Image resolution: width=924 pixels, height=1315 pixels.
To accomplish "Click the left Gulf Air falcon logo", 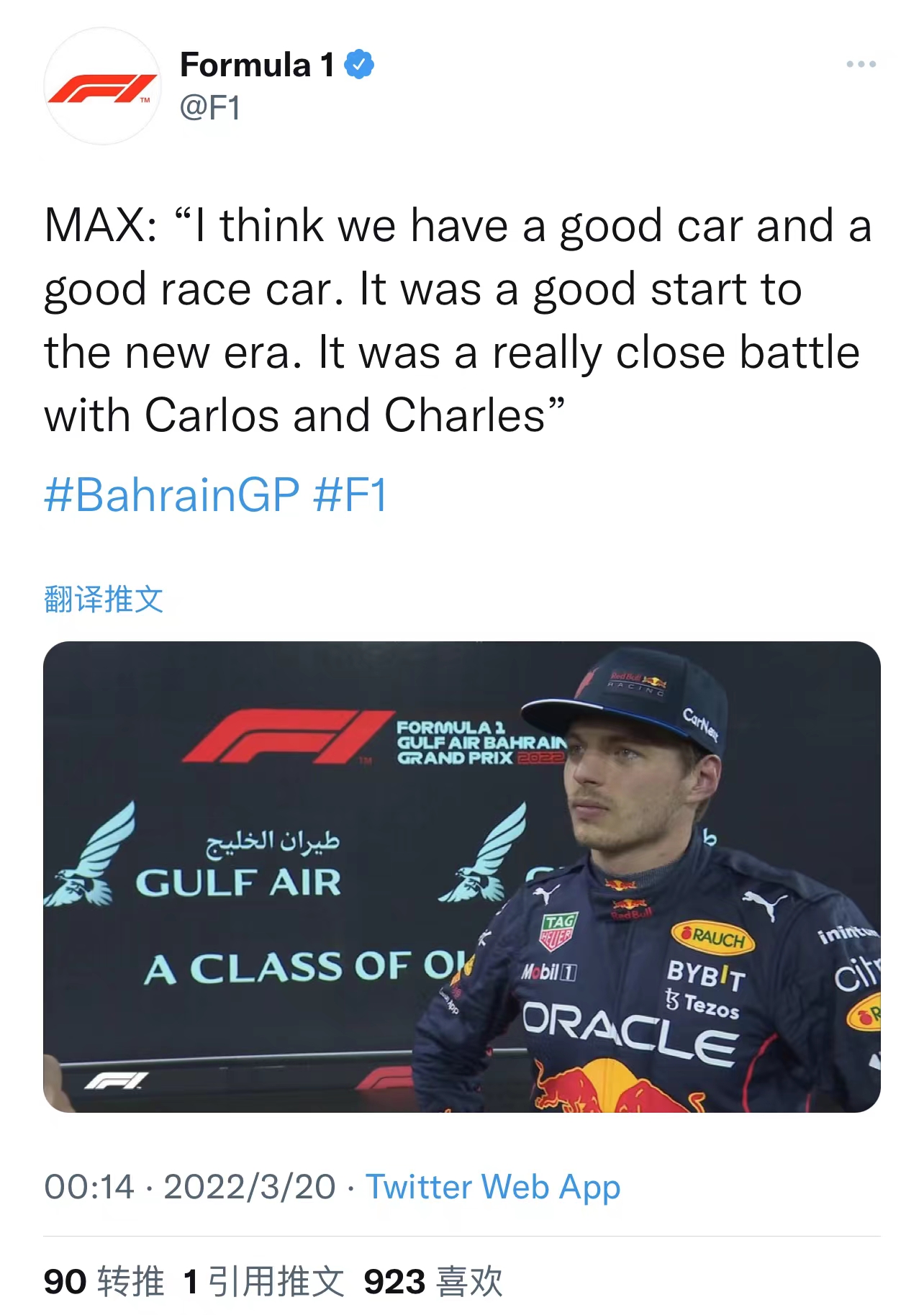I will [91, 857].
